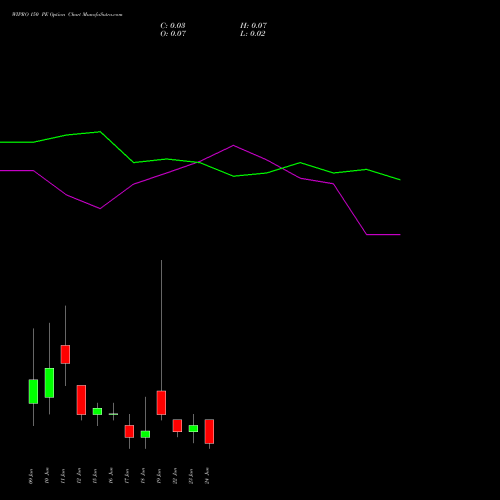Click the green candle body for 18 Jun
The height and width of the screenshot is (500, 500).
[x=145, y=434]
